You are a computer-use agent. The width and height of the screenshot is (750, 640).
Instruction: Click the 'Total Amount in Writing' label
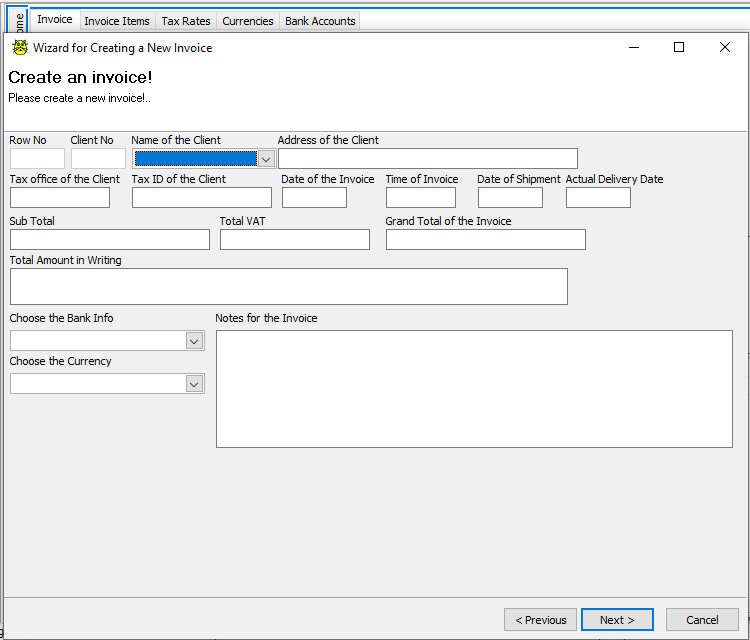[x=66, y=260]
